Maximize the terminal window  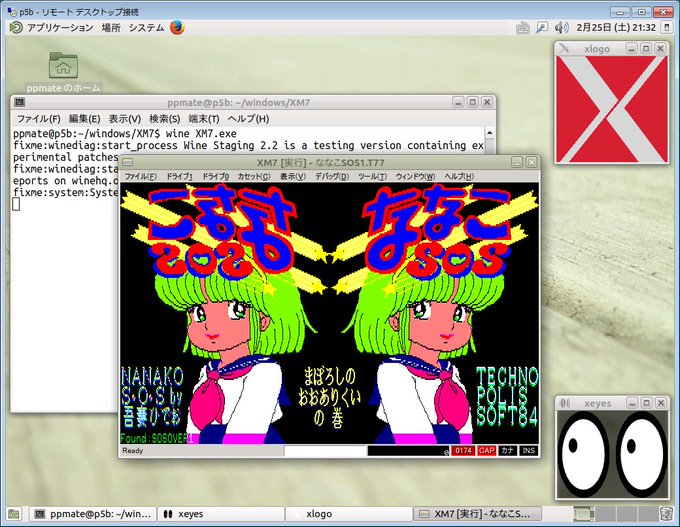[x=473, y=102]
